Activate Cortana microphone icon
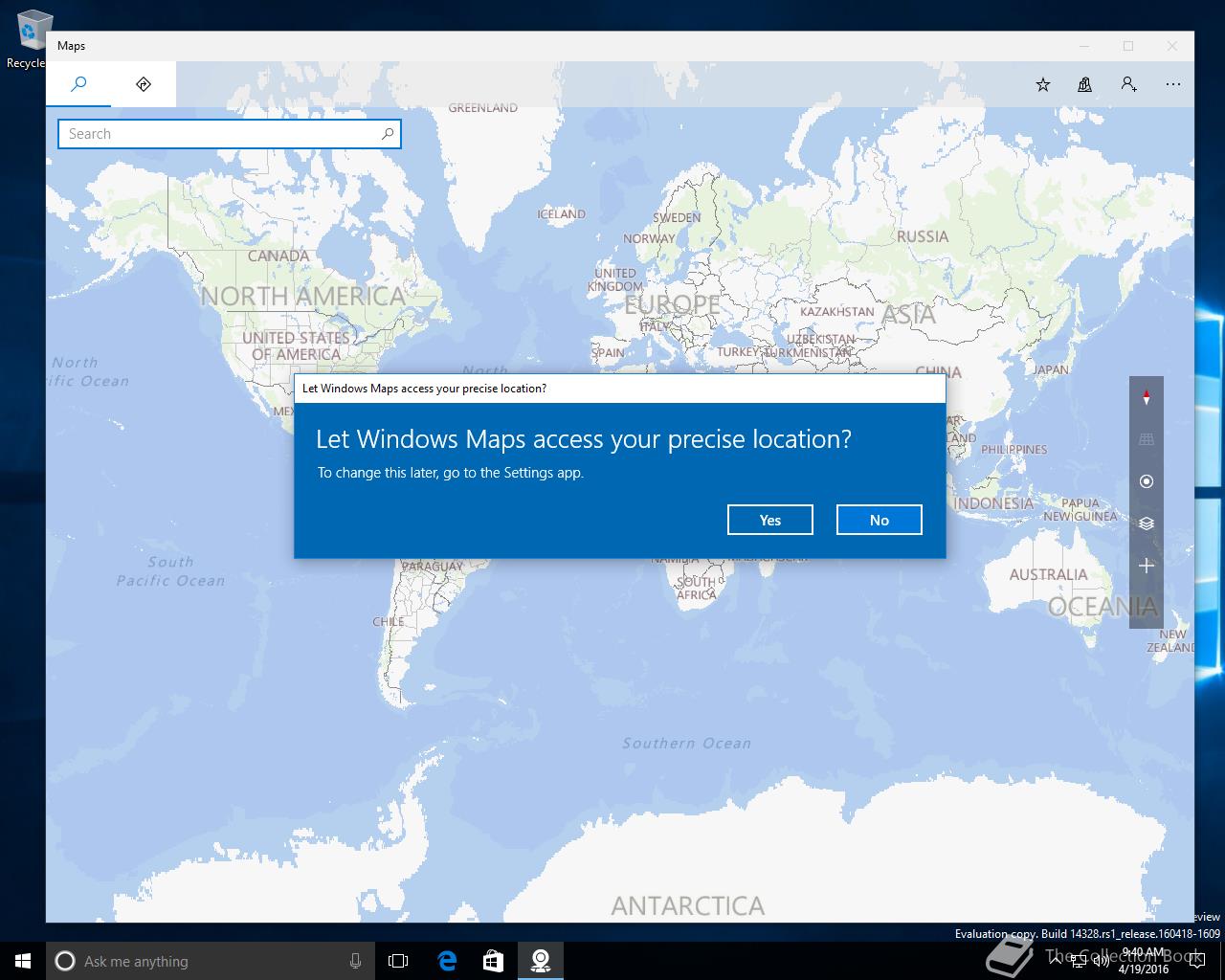This screenshot has width=1225, height=980. [x=355, y=961]
